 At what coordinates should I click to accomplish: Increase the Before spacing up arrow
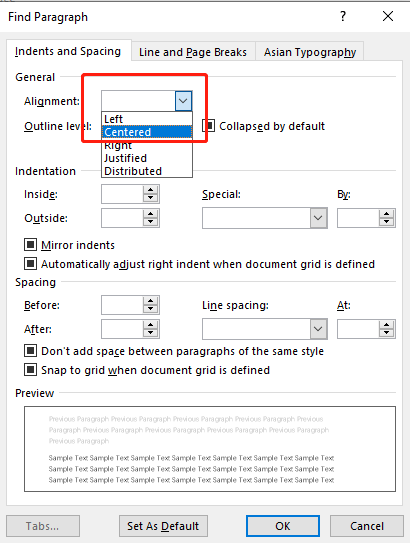coord(150,301)
